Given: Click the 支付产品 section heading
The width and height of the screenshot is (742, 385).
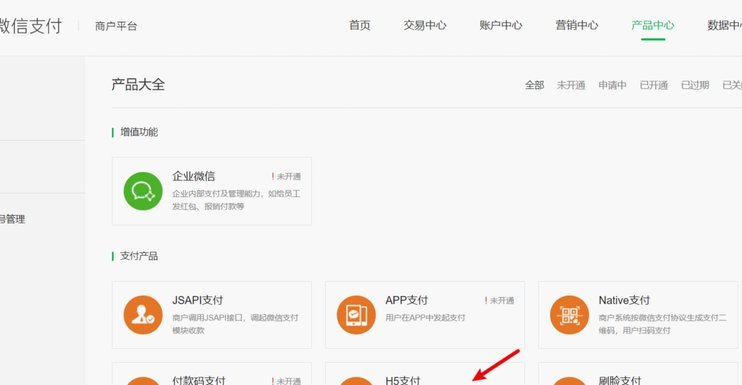Looking at the screenshot, I should click(x=139, y=256).
